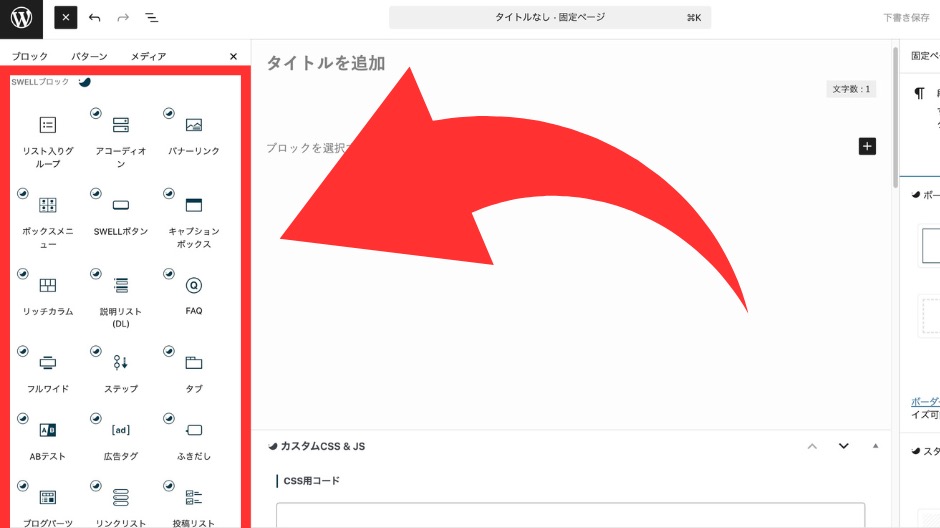
Task: Redo the last change
Action: [x=123, y=17]
